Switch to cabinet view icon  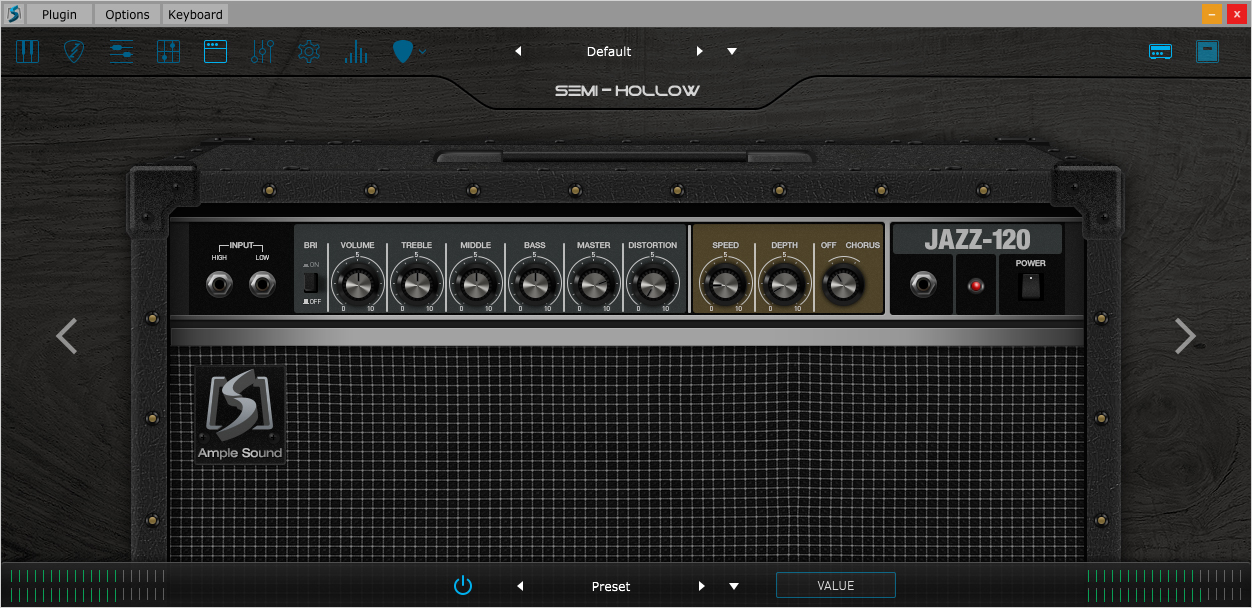pos(1208,51)
